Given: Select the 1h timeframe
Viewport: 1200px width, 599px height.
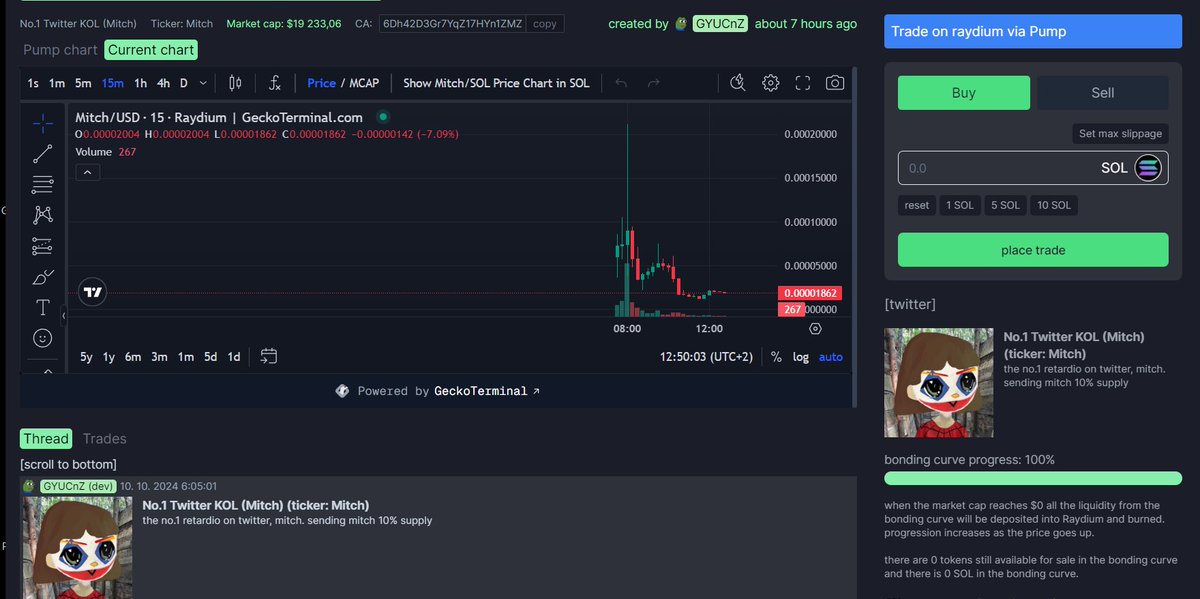Looking at the screenshot, I should point(140,83).
